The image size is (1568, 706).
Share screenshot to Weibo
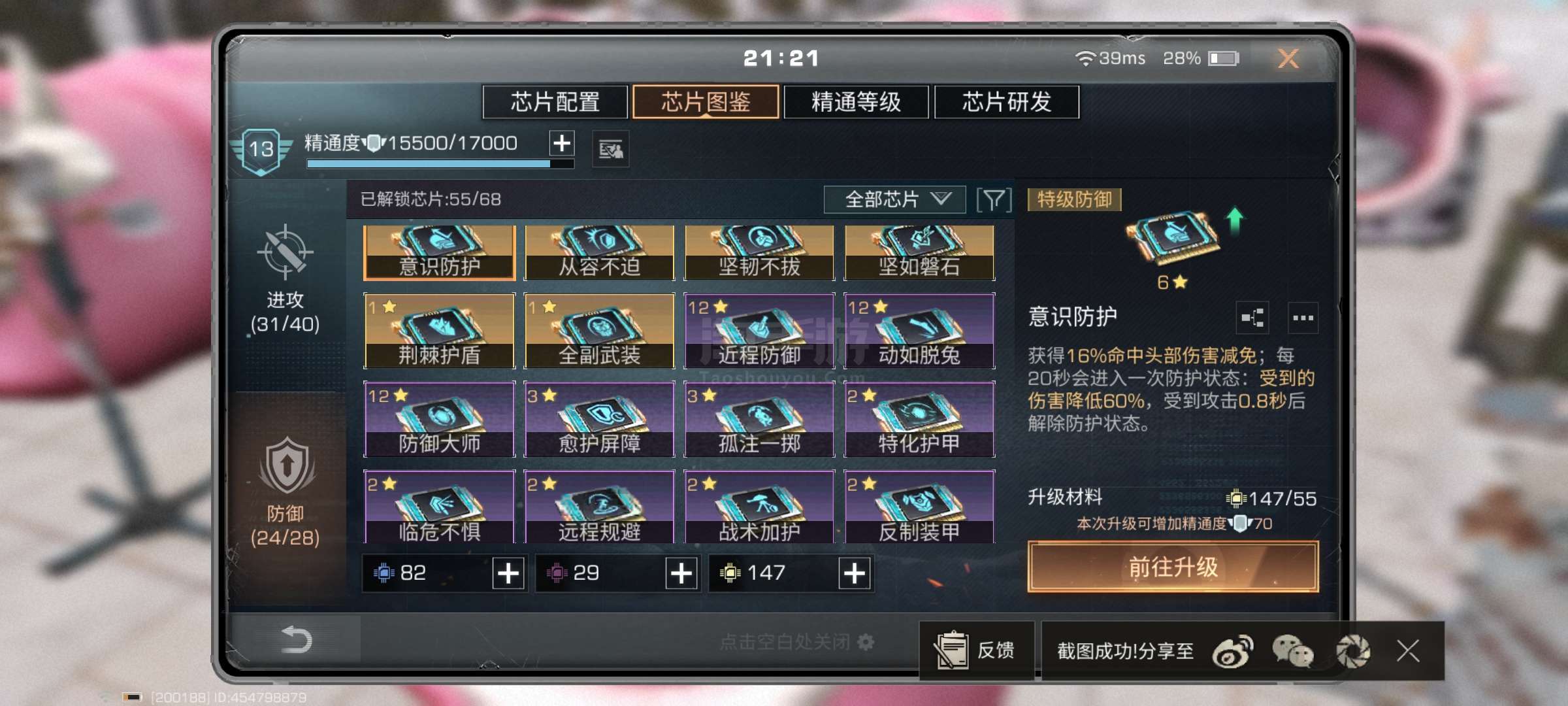[x=1233, y=651]
